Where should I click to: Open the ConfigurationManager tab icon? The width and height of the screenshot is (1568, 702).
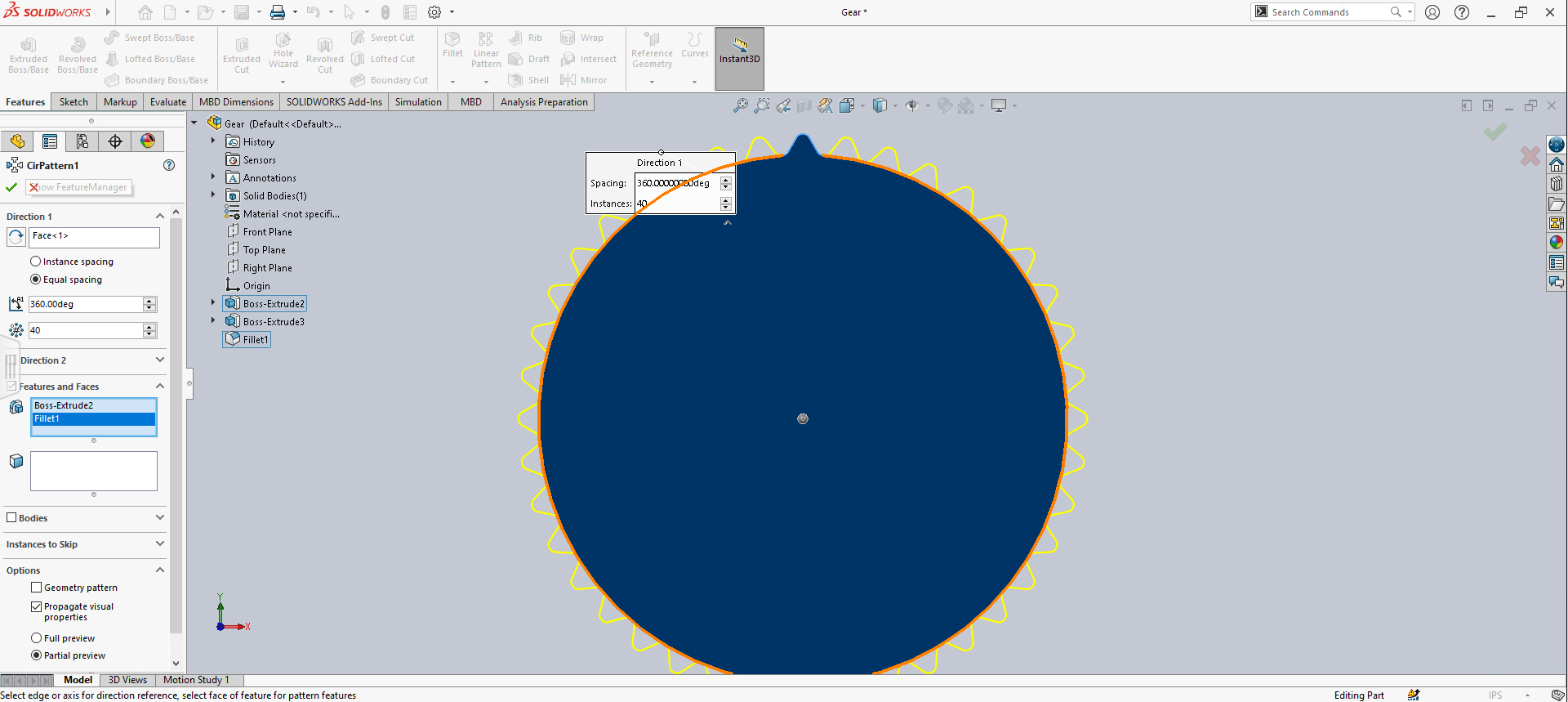pyautogui.click(x=82, y=141)
